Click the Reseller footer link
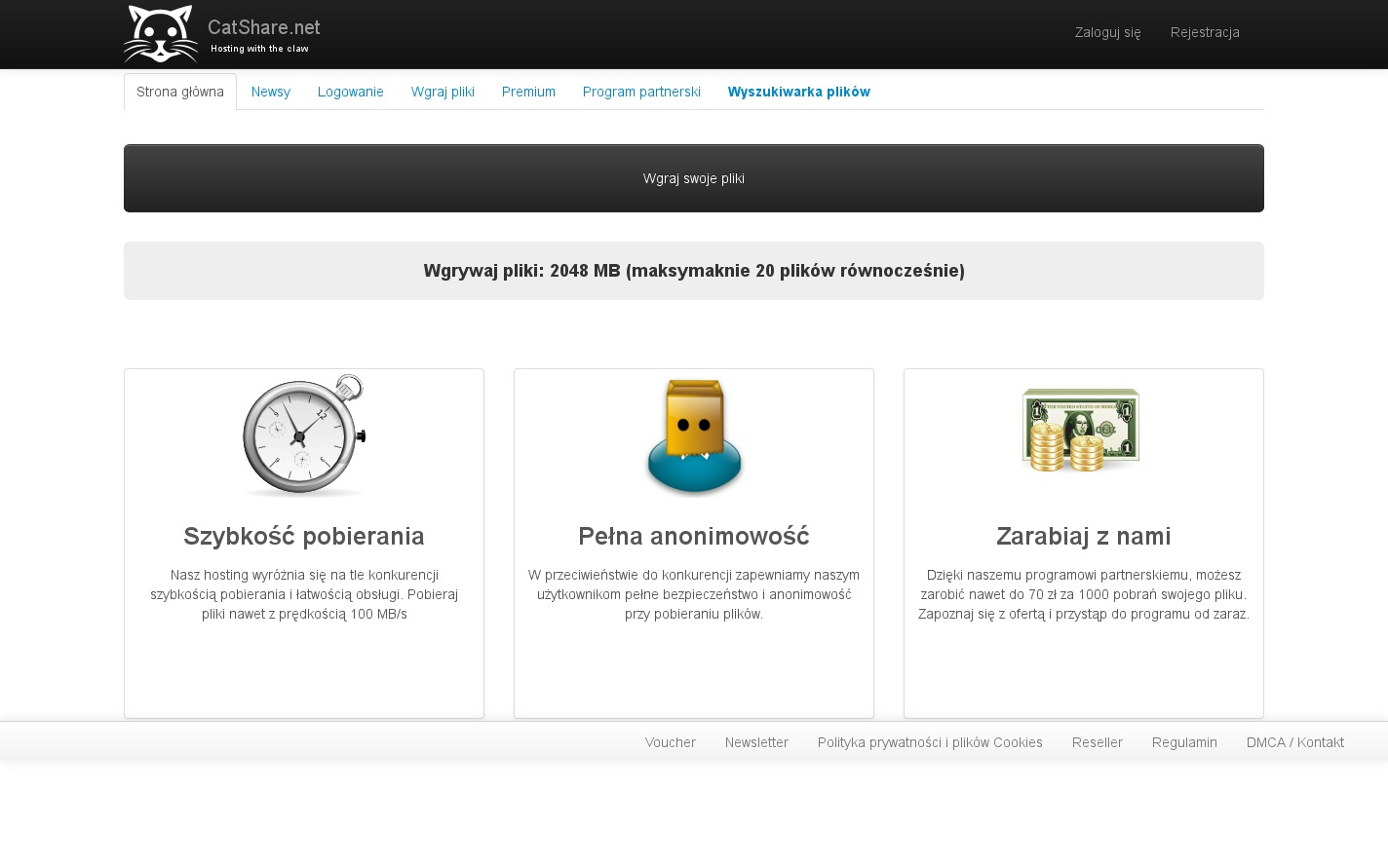This screenshot has height=868, width=1388. tap(1098, 742)
